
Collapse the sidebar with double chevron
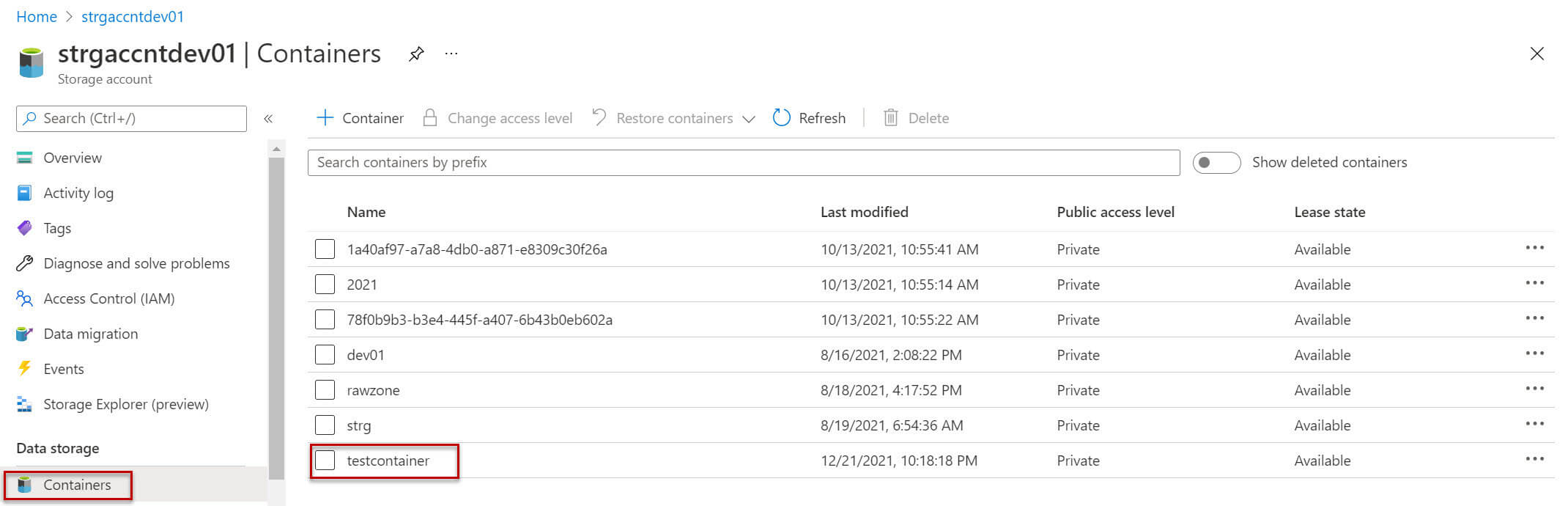pyautogui.click(x=268, y=119)
